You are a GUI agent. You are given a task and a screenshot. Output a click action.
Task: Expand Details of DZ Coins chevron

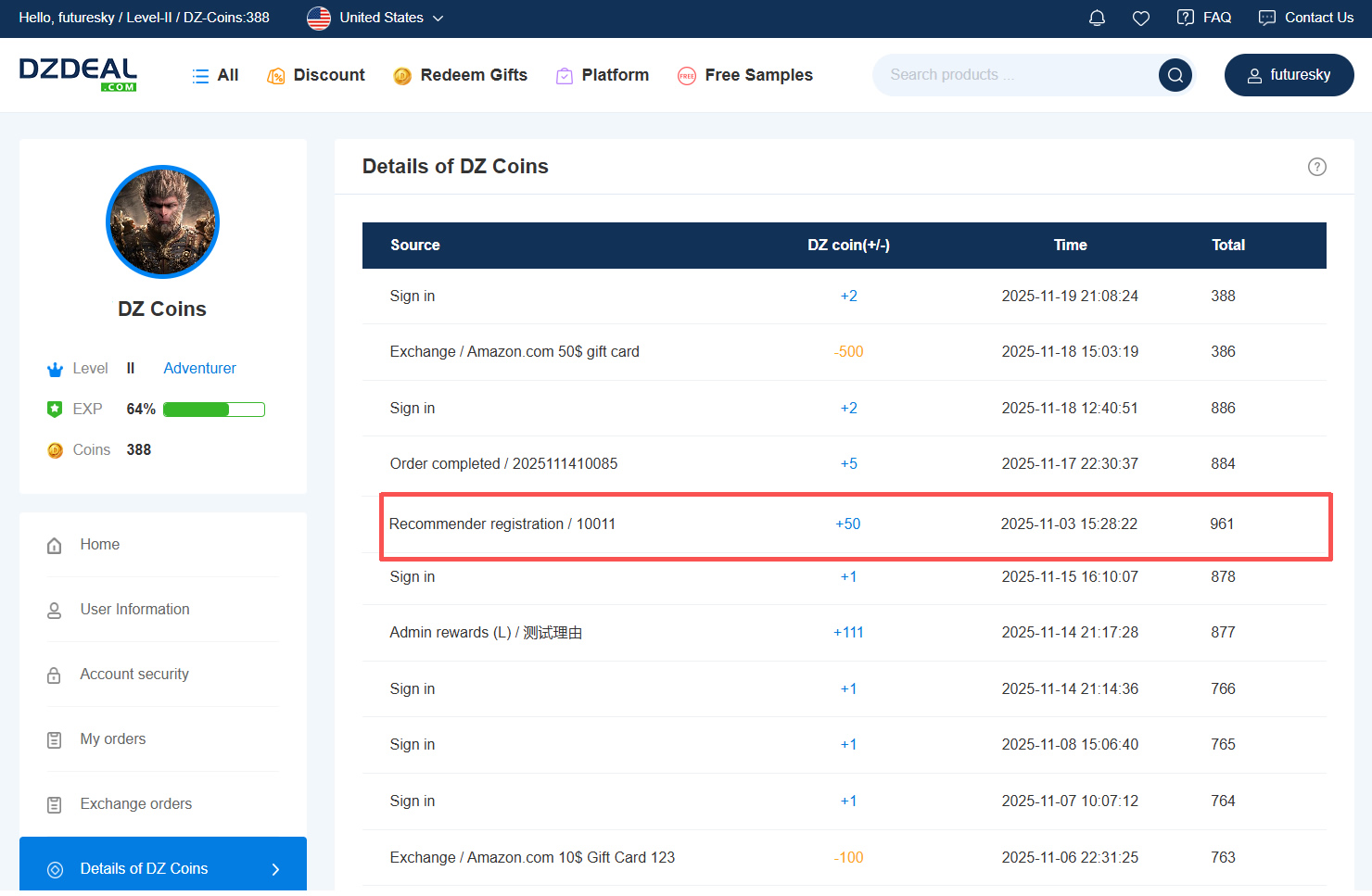point(275,869)
